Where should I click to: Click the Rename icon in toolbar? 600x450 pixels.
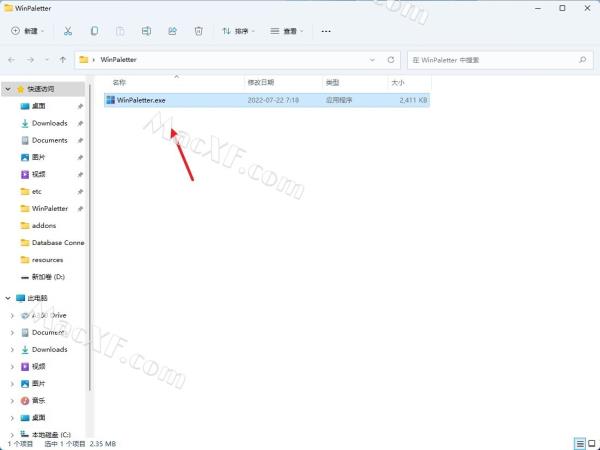(146, 31)
